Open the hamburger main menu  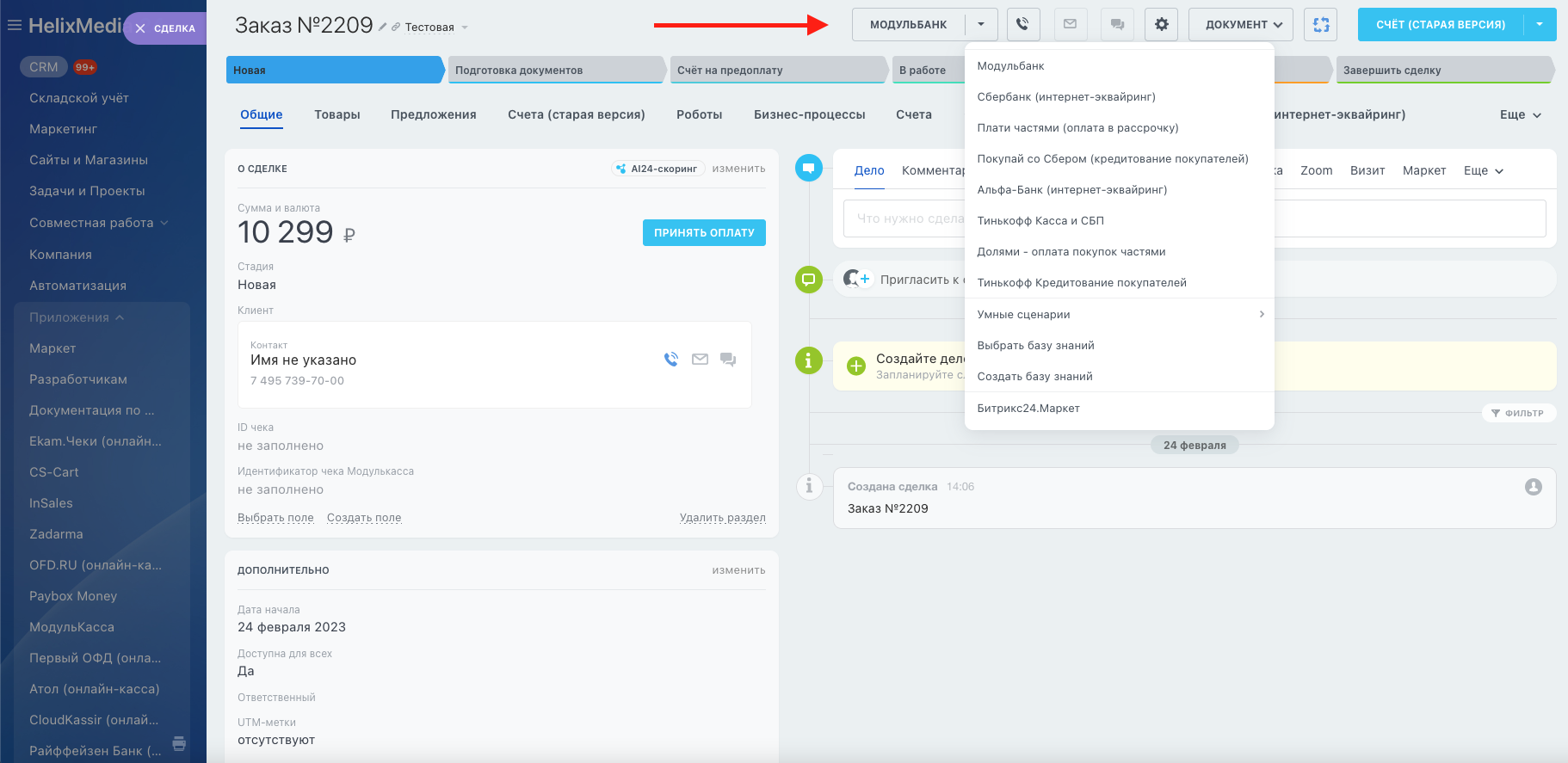click(x=14, y=26)
